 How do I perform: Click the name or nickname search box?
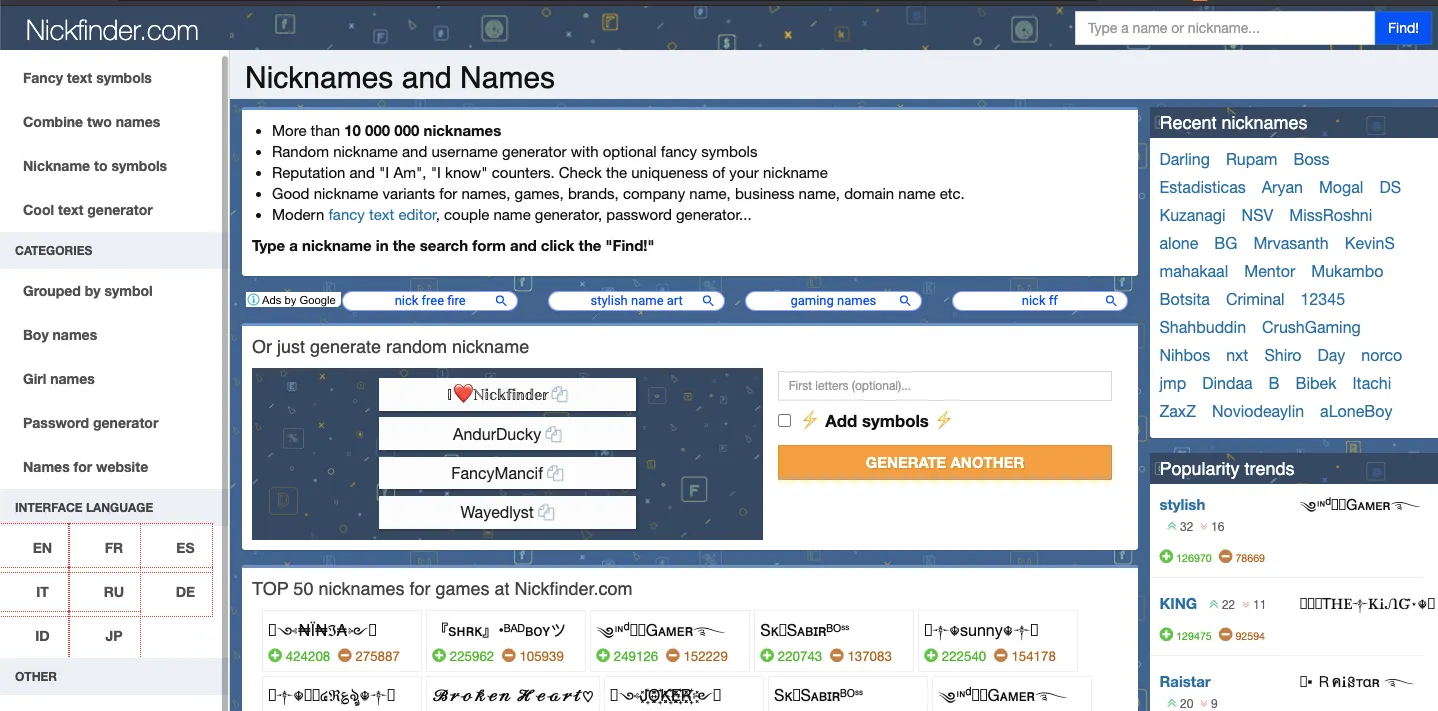(1224, 28)
